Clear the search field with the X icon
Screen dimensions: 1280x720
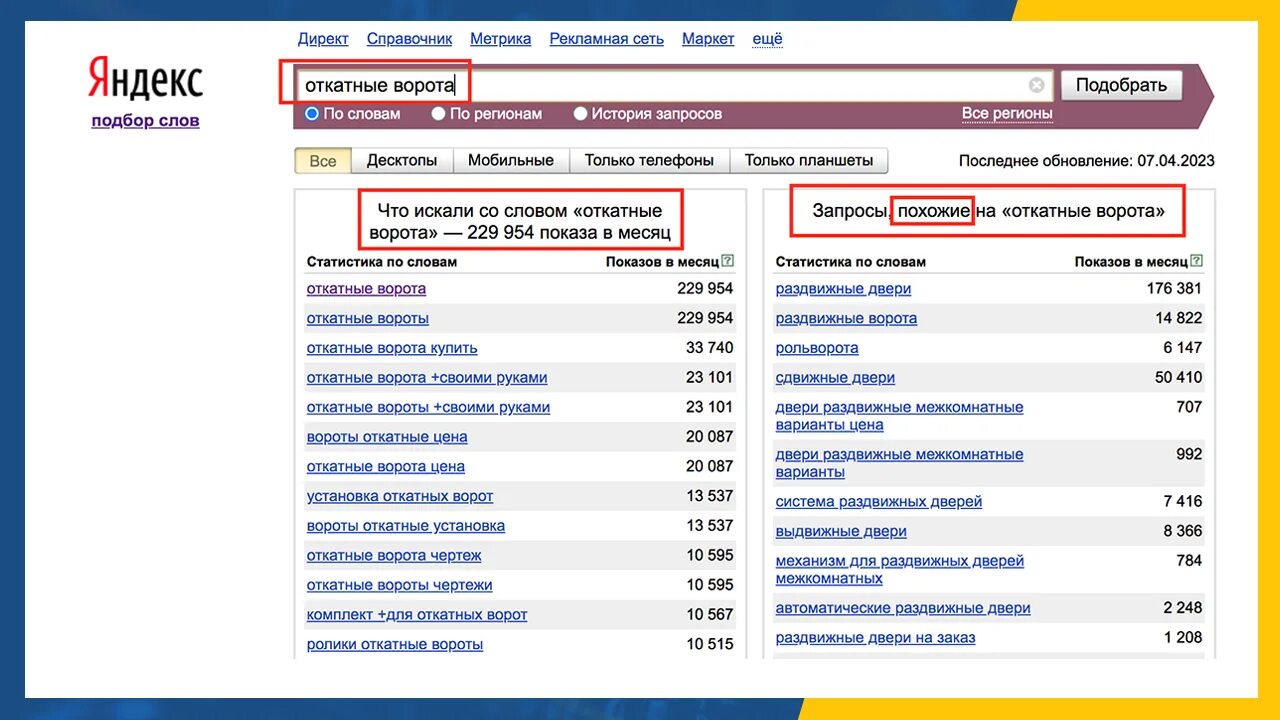(1037, 85)
